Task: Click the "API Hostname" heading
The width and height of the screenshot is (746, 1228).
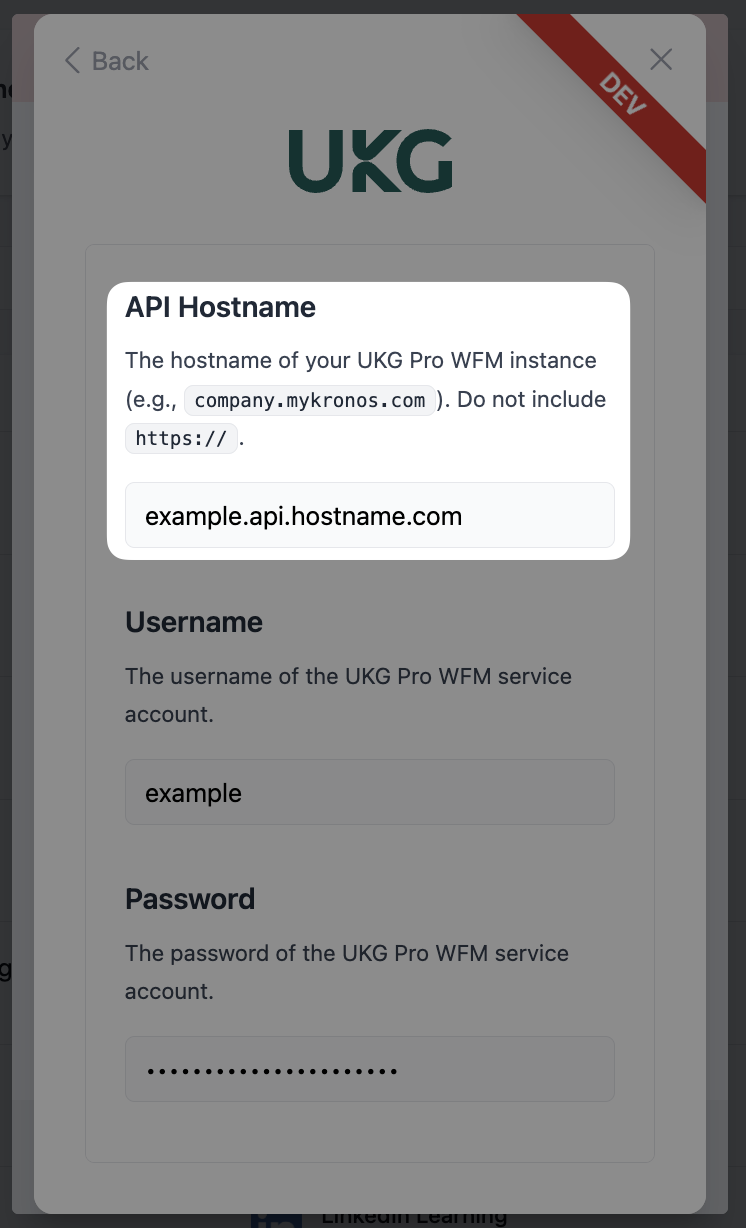Action: coord(220,307)
